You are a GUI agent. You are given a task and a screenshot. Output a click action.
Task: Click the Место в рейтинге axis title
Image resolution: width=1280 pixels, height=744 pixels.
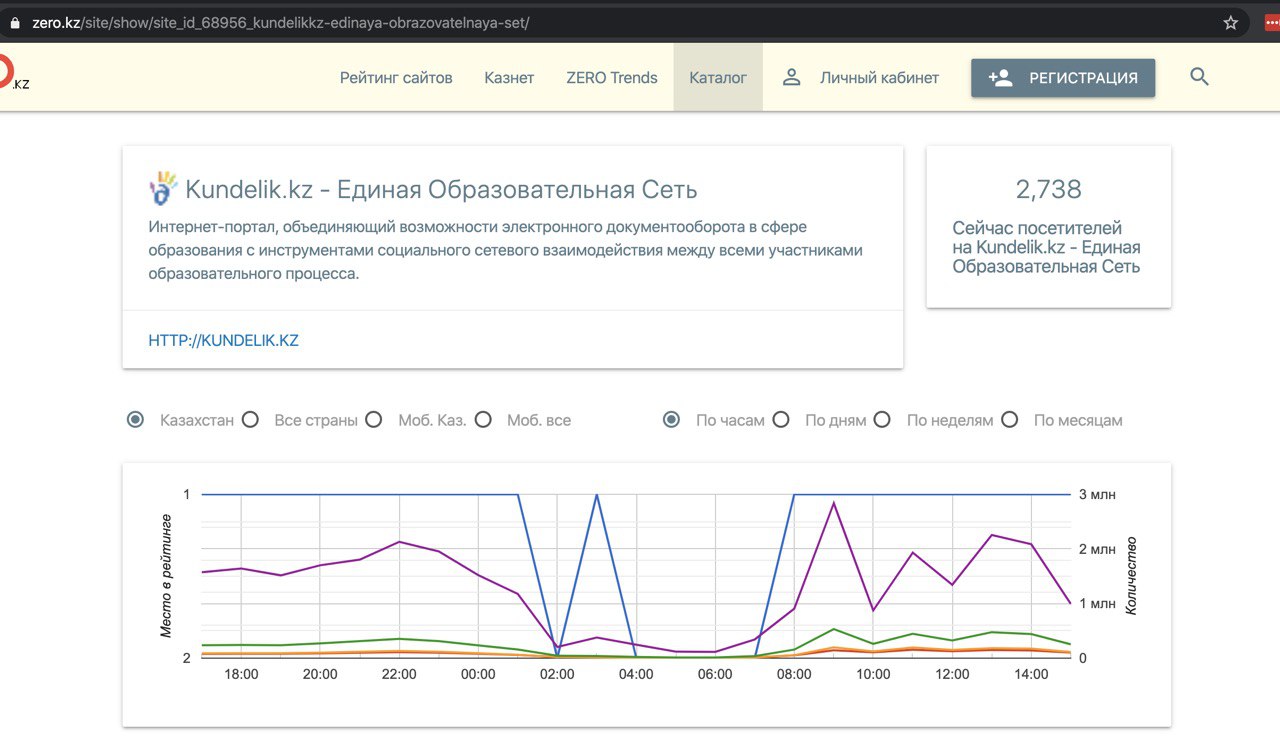166,576
